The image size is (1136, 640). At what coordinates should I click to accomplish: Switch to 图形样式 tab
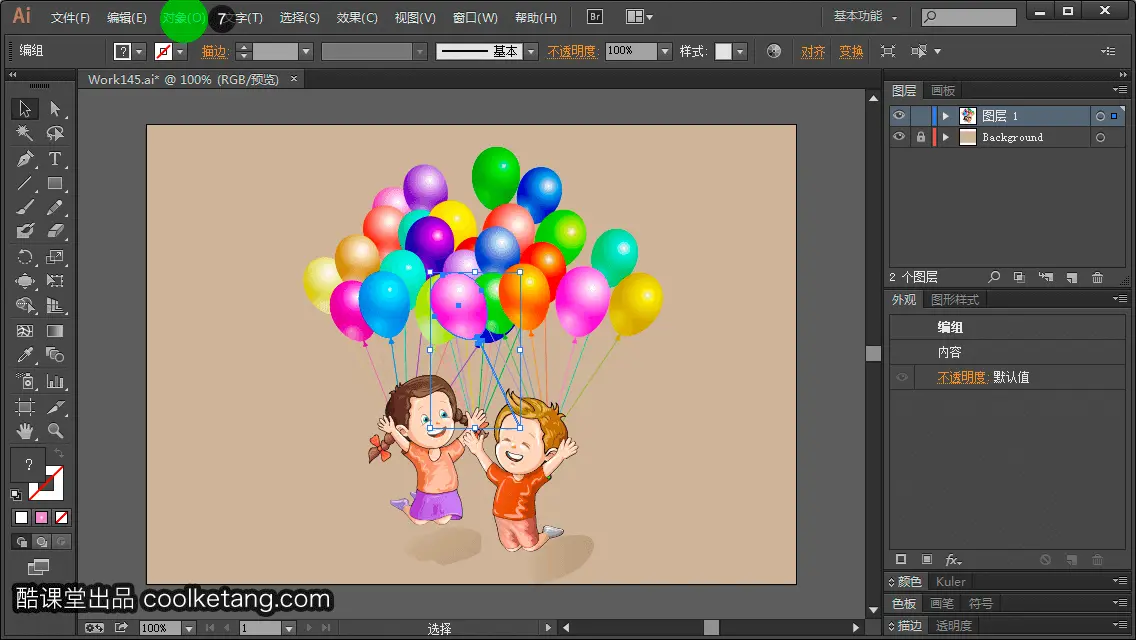(955, 299)
